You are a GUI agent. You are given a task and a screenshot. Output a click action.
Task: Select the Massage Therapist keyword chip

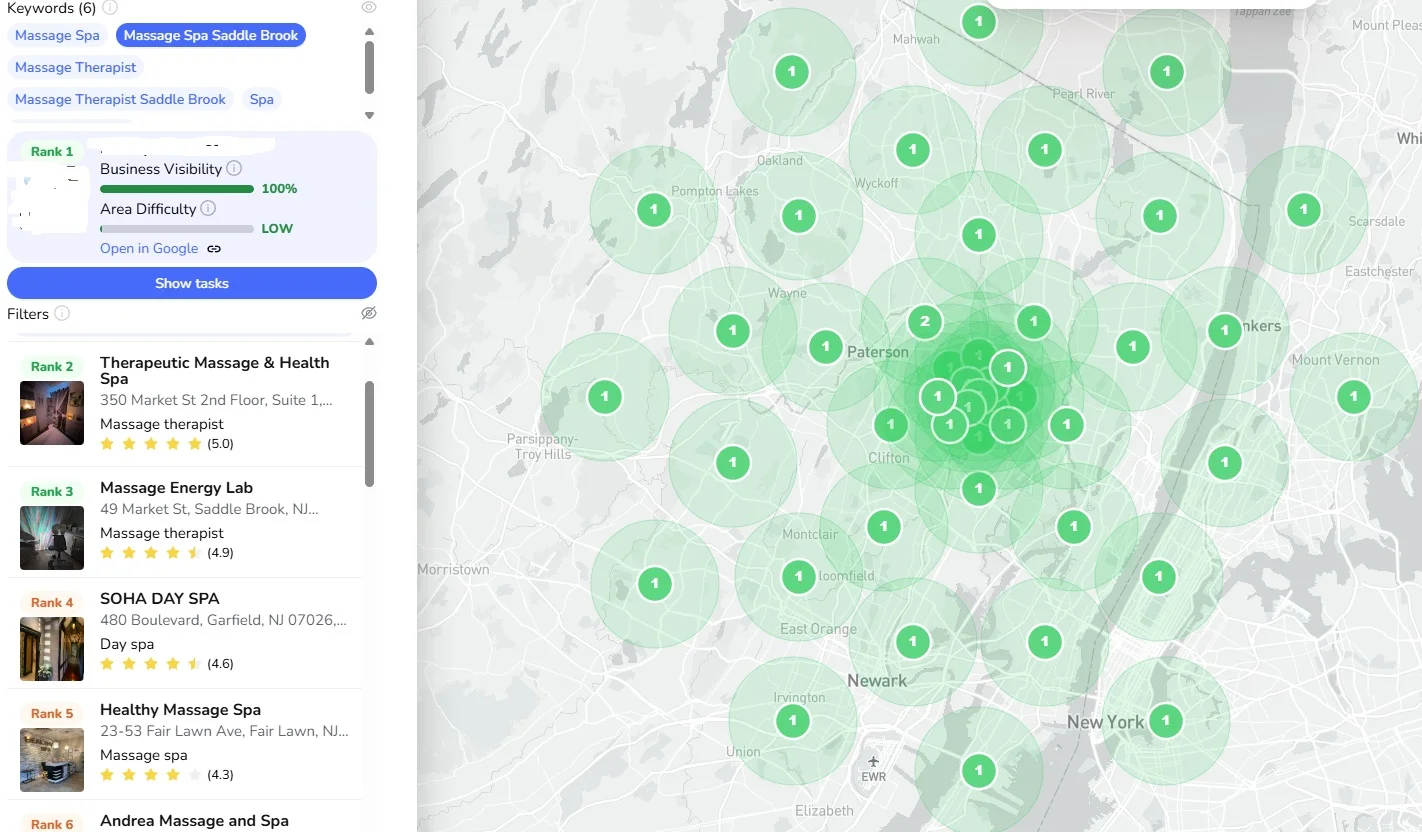76,67
